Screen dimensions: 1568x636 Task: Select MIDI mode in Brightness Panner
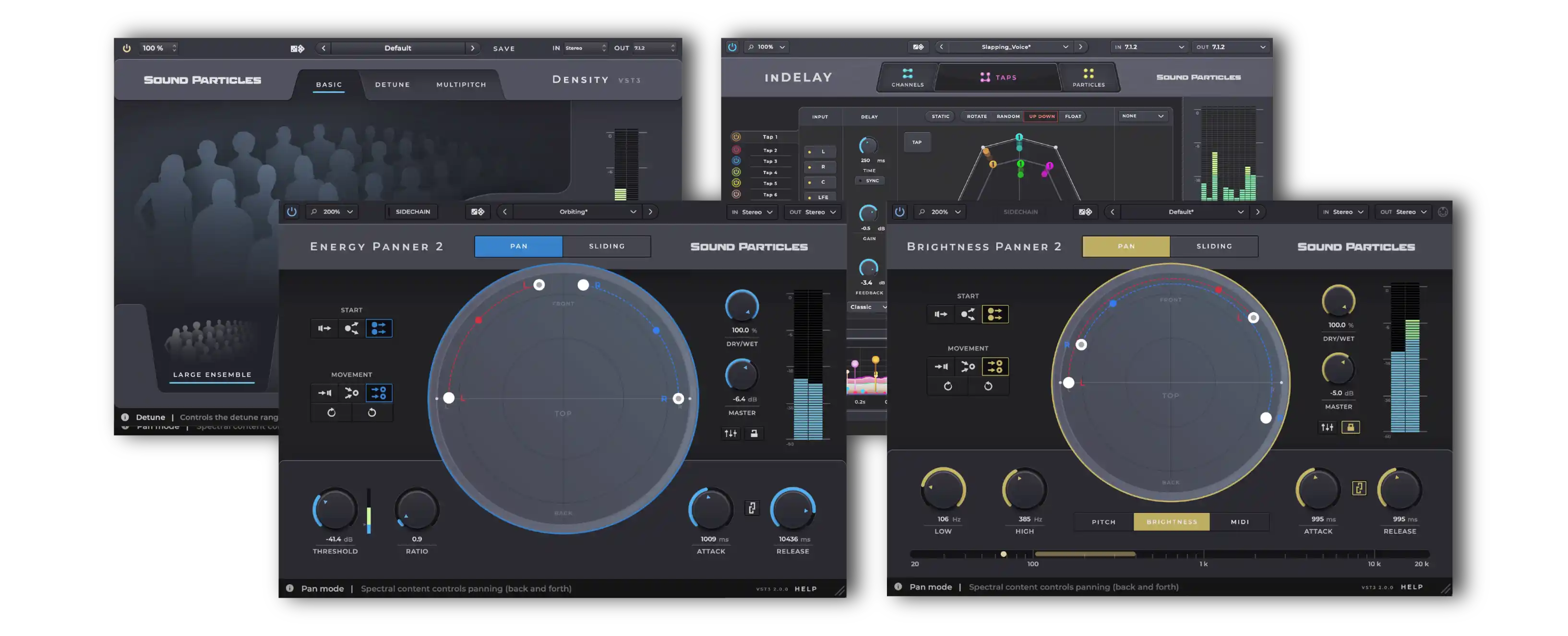(x=1239, y=522)
